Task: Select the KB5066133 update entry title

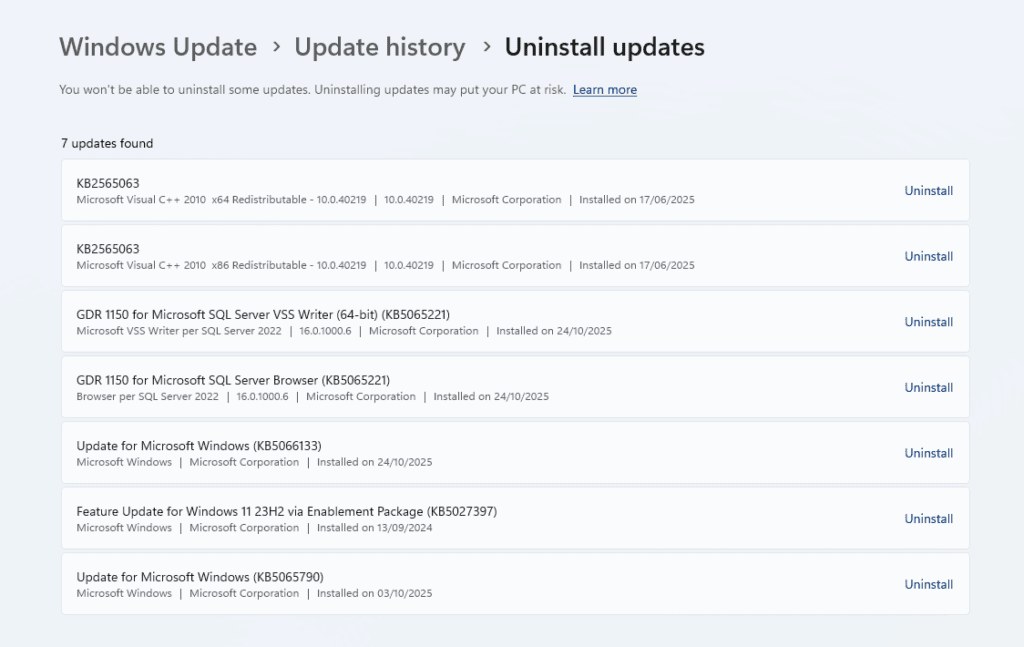Action: click(199, 446)
